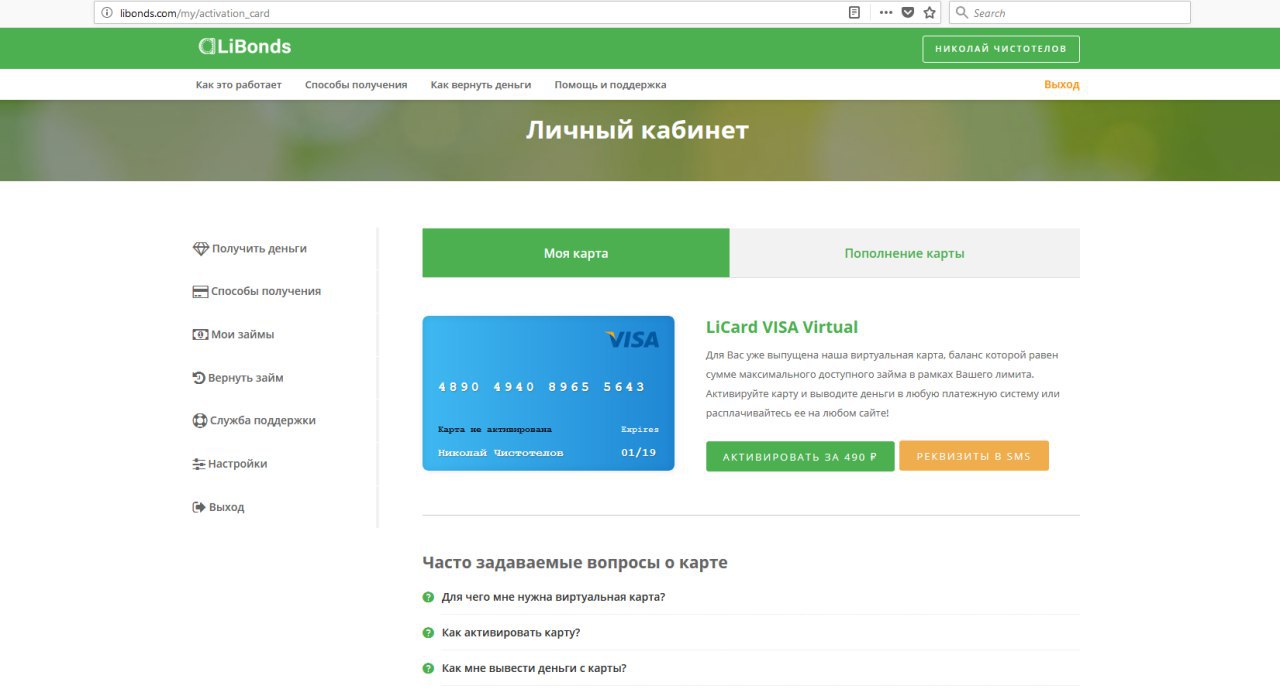Viewport: 1280px width, 696px height.
Task: Click the LiCard VISA Virtual heading
Action: [782, 327]
